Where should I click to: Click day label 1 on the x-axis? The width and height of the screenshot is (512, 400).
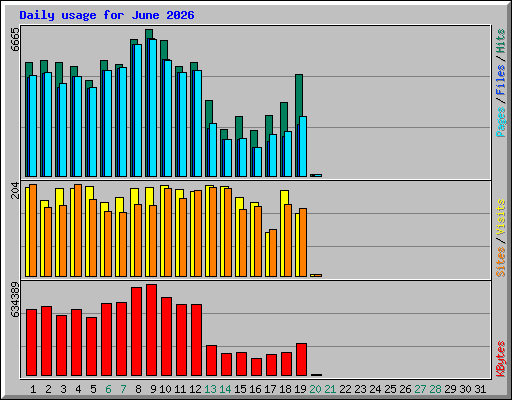(33, 389)
